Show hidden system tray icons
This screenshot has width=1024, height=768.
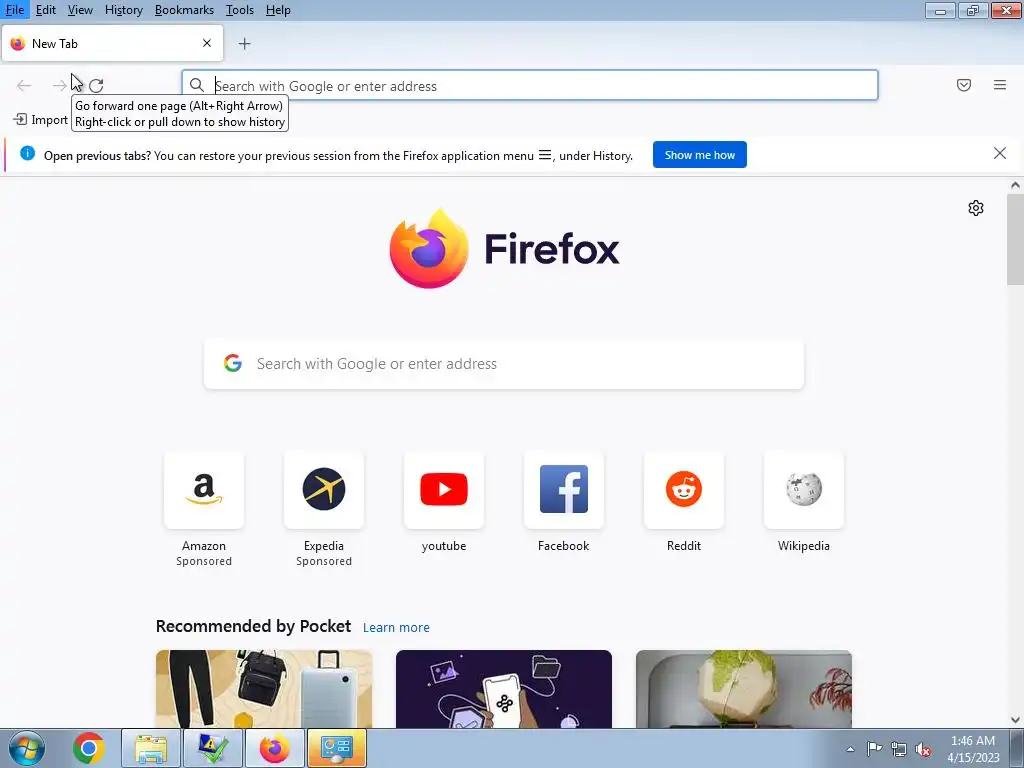coord(850,749)
